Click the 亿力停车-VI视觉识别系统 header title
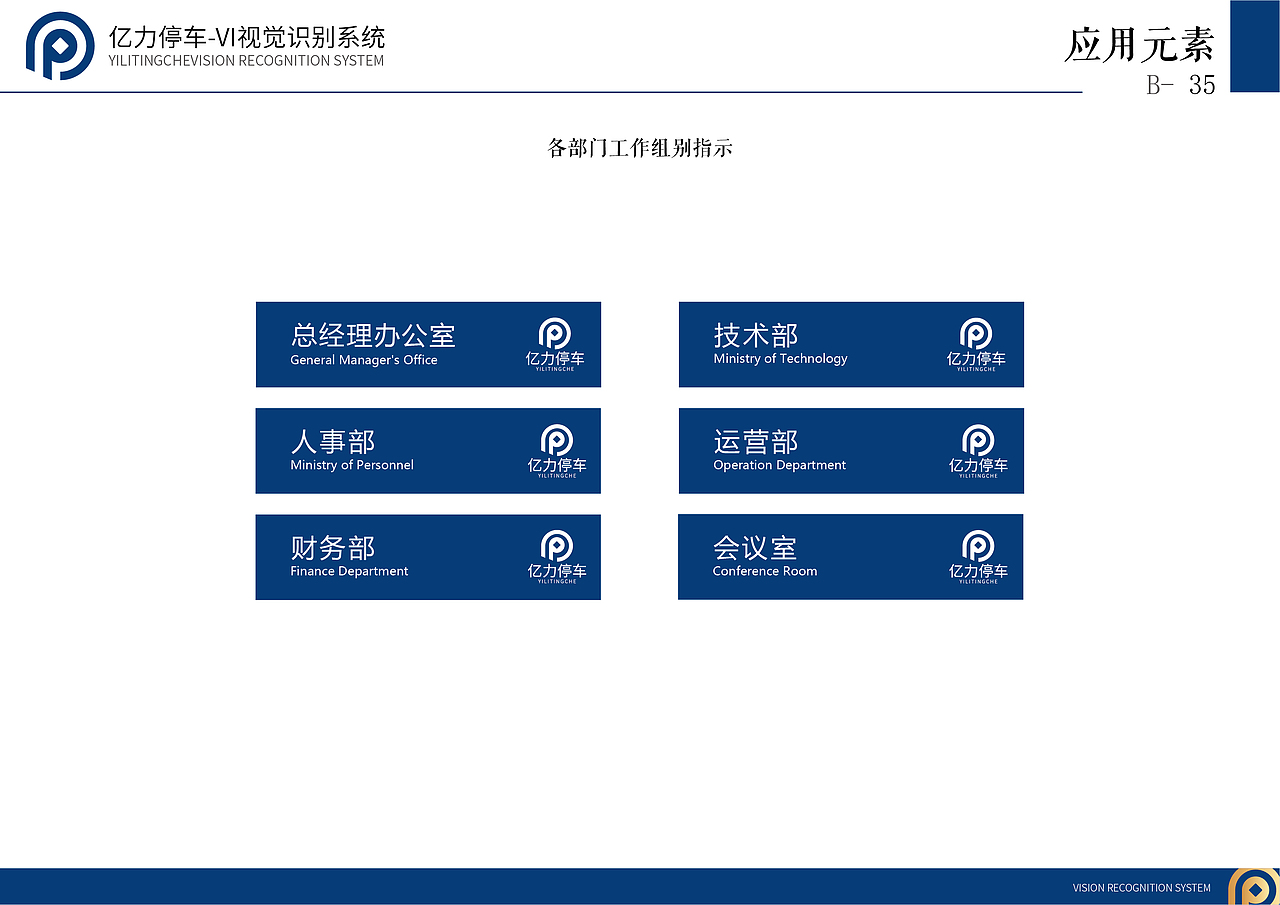Image resolution: width=1280 pixels, height=905 pixels. click(x=246, y=38)
